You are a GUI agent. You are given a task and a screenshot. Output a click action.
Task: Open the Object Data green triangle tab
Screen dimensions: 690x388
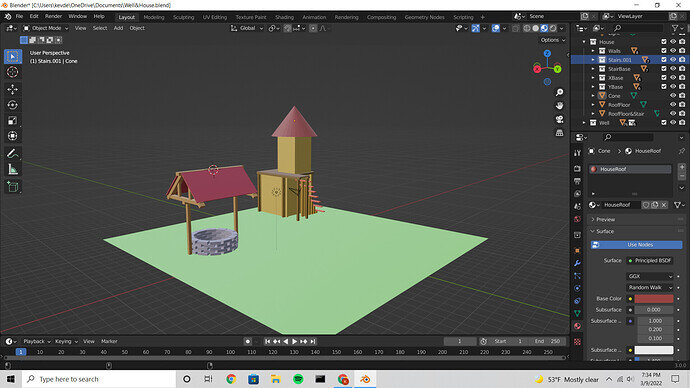click(577, 313)
